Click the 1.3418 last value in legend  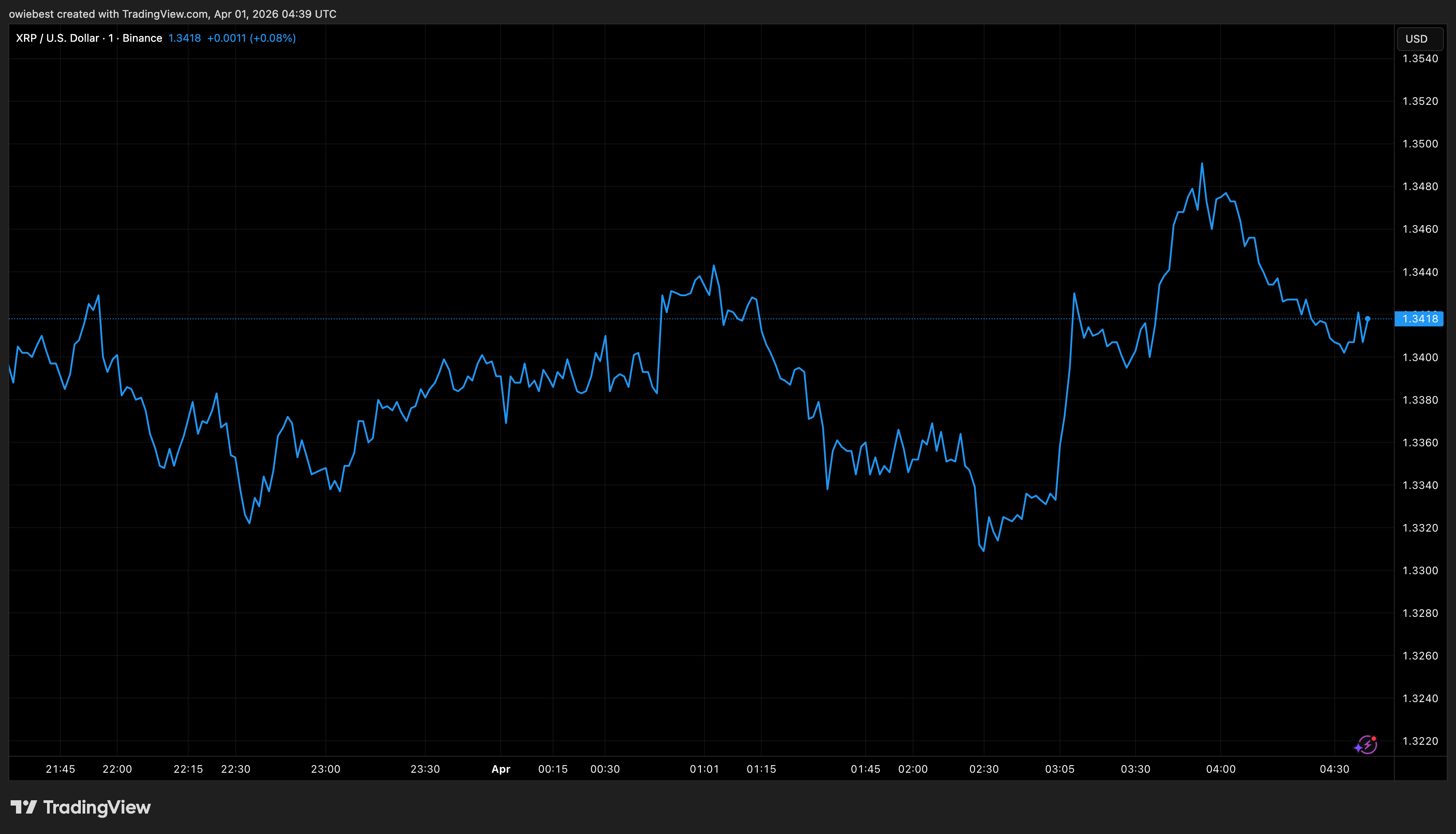click(x=184, y=38)
